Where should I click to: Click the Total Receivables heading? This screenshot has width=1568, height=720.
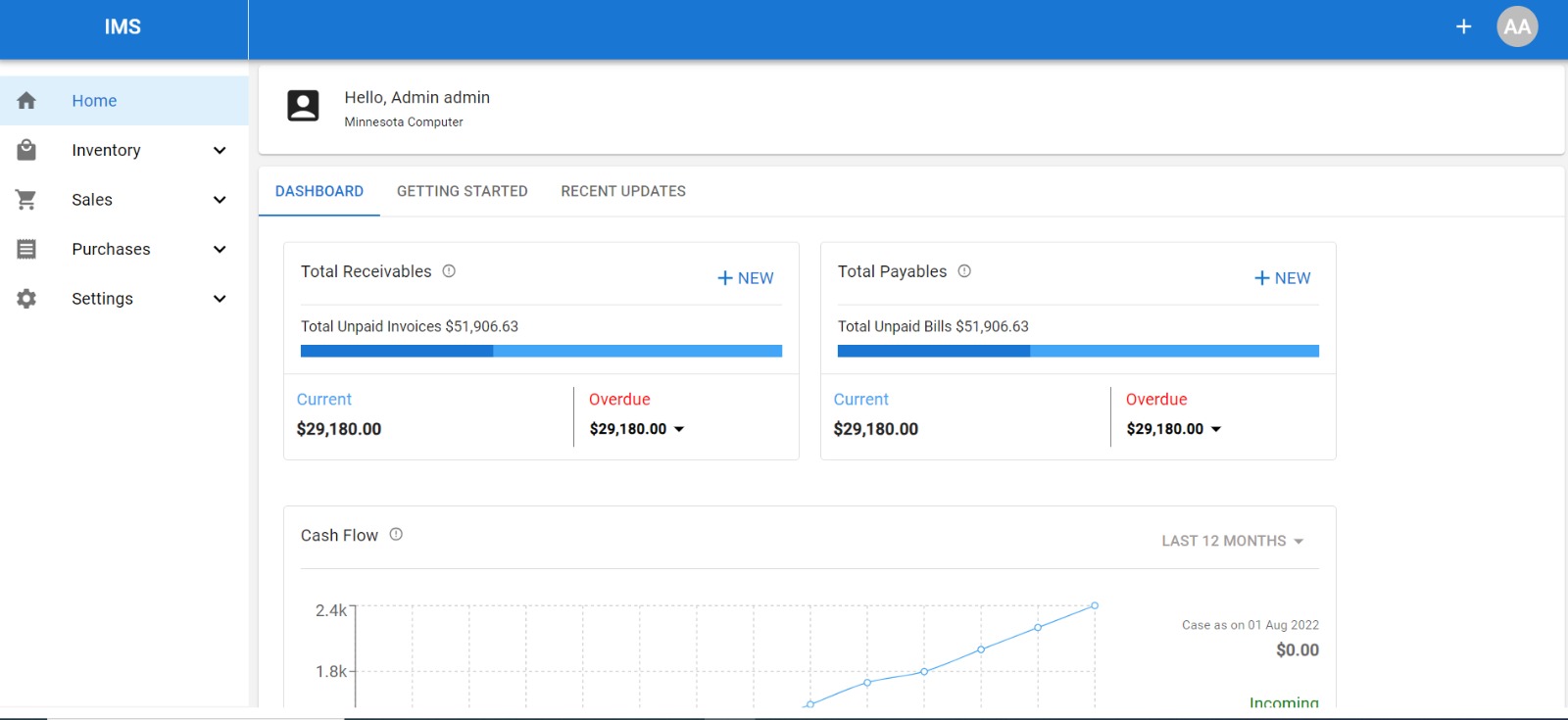366,271
